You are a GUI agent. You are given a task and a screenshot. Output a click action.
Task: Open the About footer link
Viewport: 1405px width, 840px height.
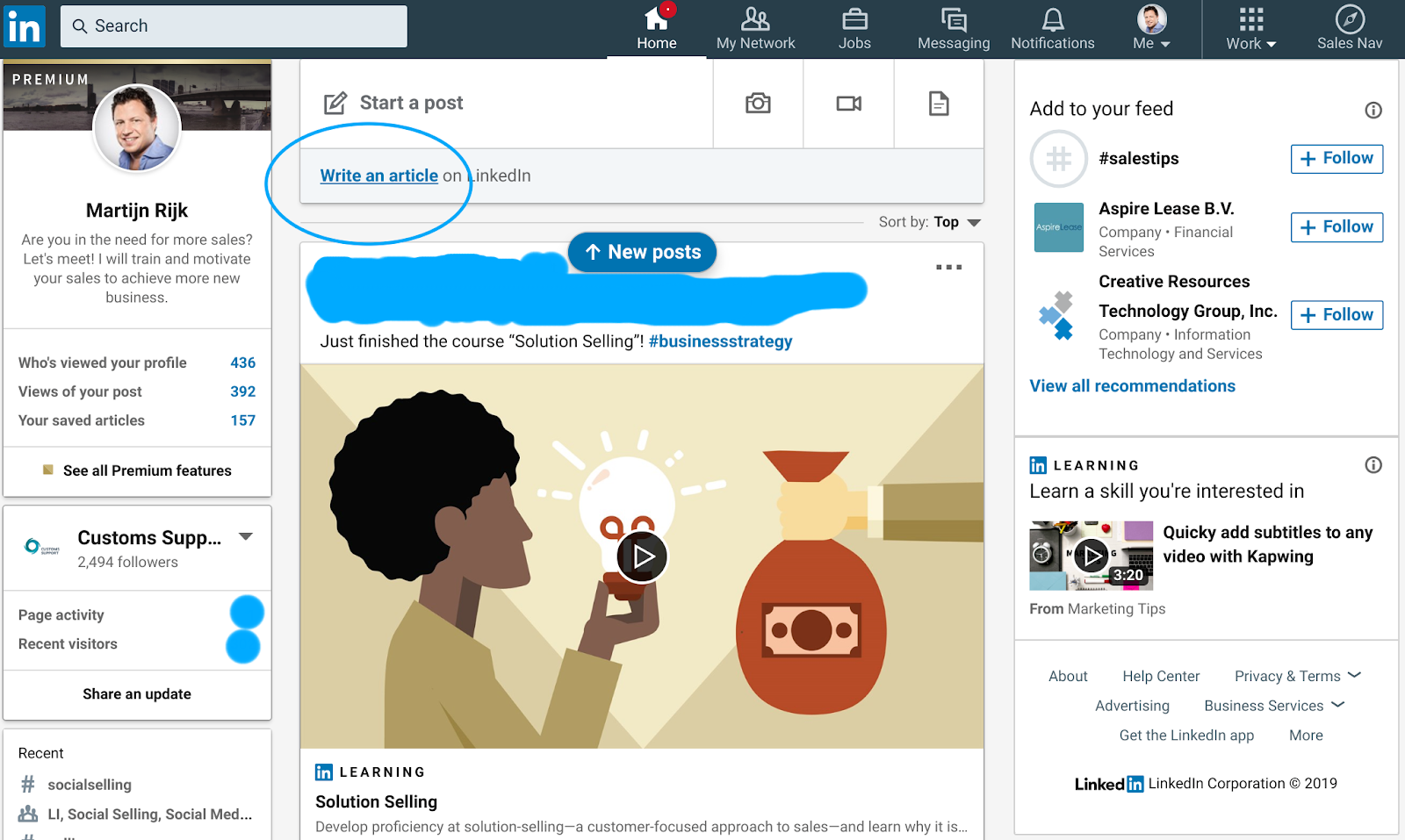(1068, 676)
